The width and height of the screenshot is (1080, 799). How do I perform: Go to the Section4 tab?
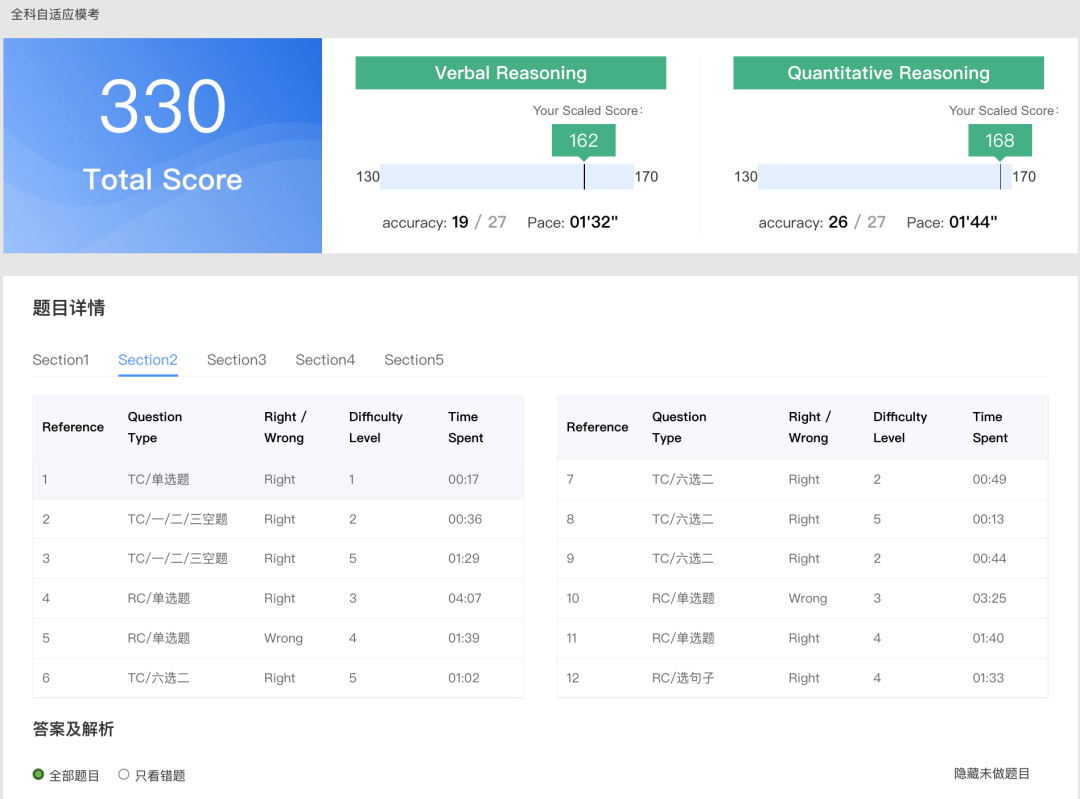(x=325, y=360)
